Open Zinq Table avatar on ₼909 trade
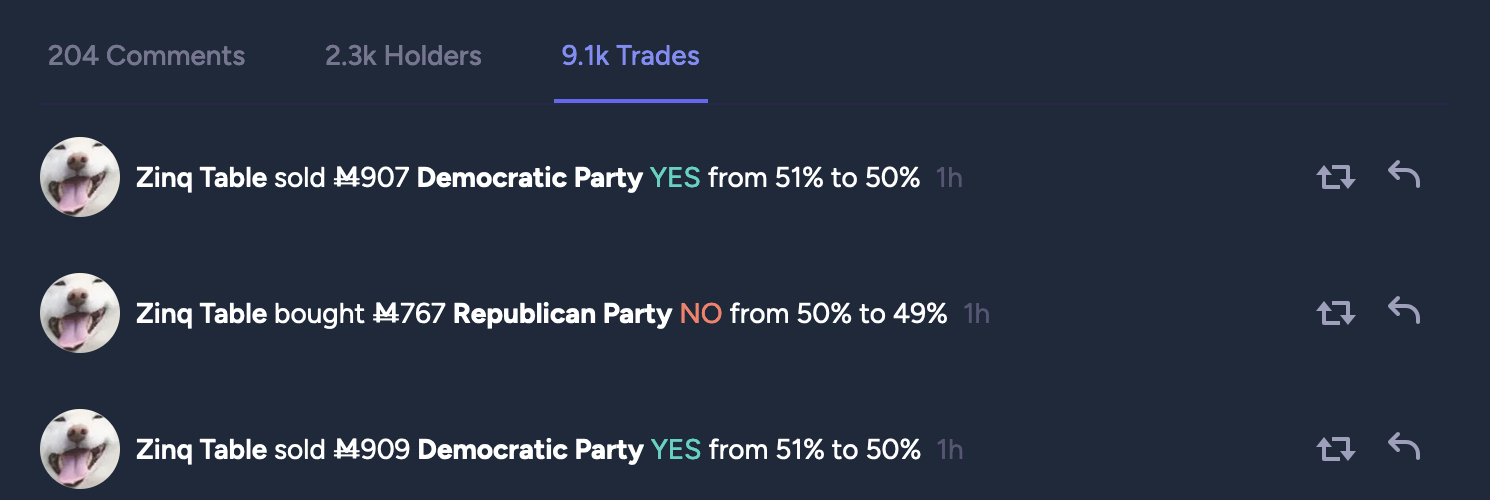 click(80, 449)
